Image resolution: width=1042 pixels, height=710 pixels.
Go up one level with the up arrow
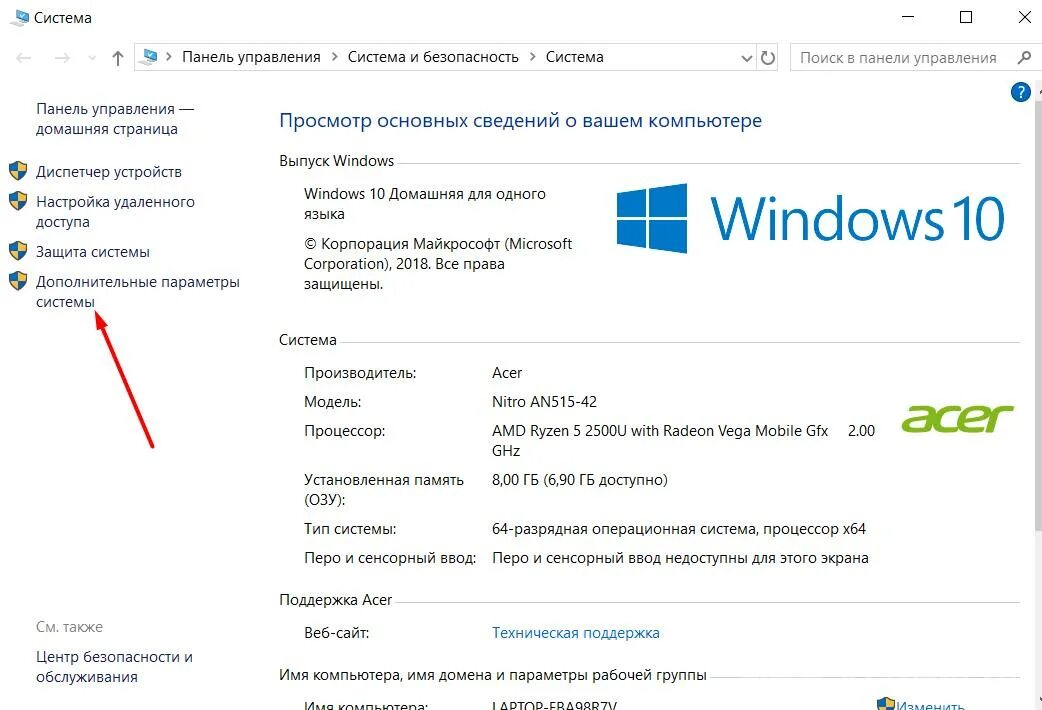tap(118, 58)
